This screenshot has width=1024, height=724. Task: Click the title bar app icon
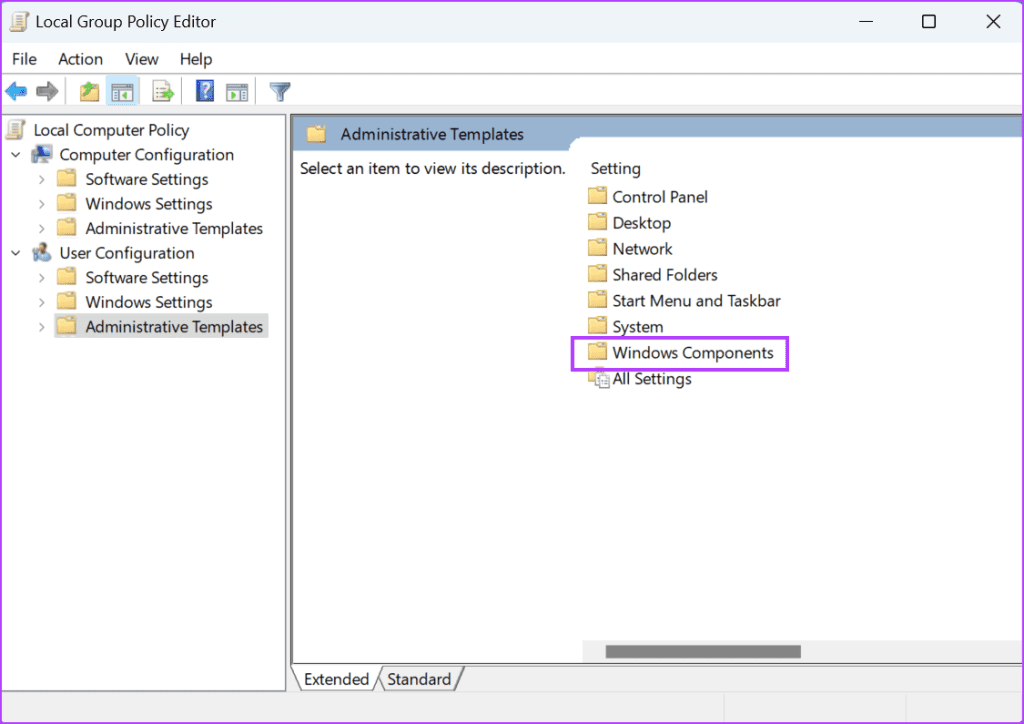click(19, 22)
